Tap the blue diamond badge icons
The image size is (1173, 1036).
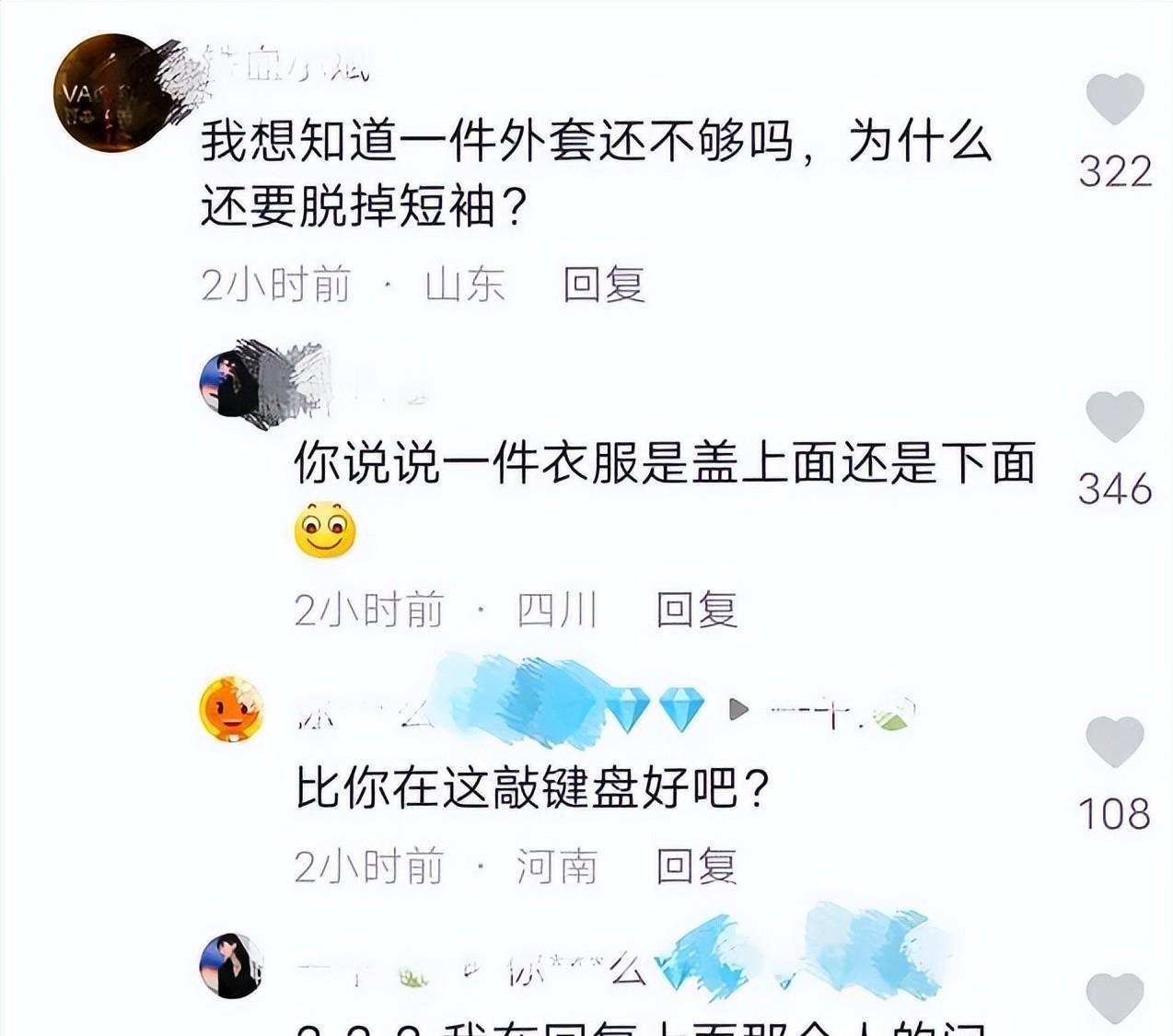coord(654,711)
